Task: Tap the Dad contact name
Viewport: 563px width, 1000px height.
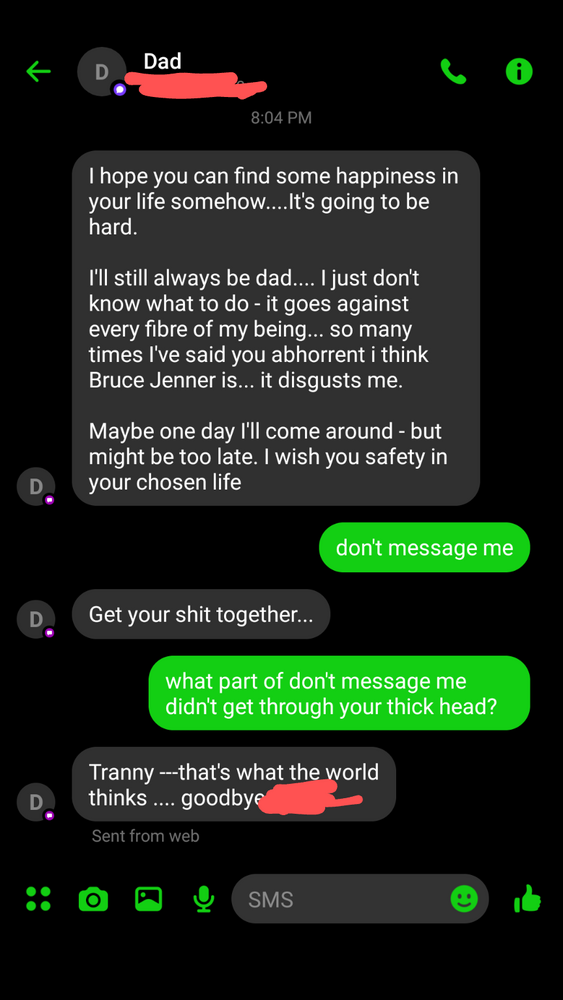Action: point(163,61)
